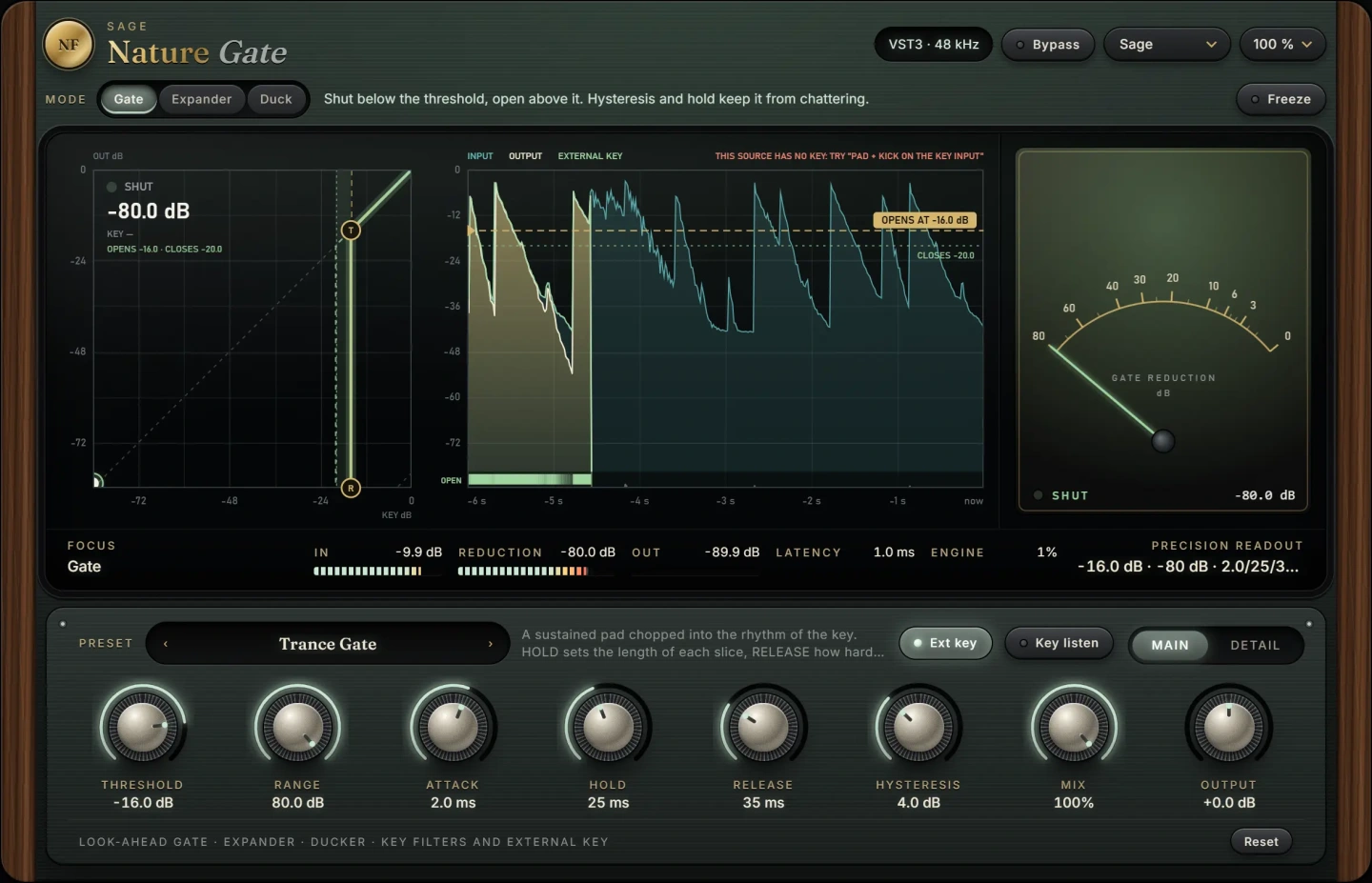The height and width of the screenshot is (883, 1372).
Task: Click the RELEASE knob
Action: point(763,727)
